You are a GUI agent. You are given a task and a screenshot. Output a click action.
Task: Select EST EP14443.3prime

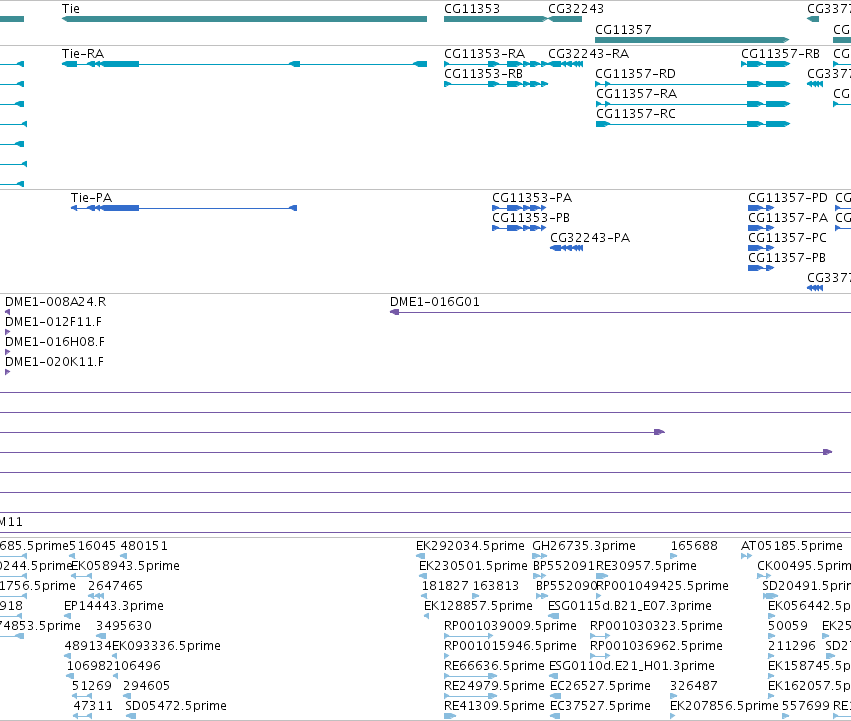(113, 606)
